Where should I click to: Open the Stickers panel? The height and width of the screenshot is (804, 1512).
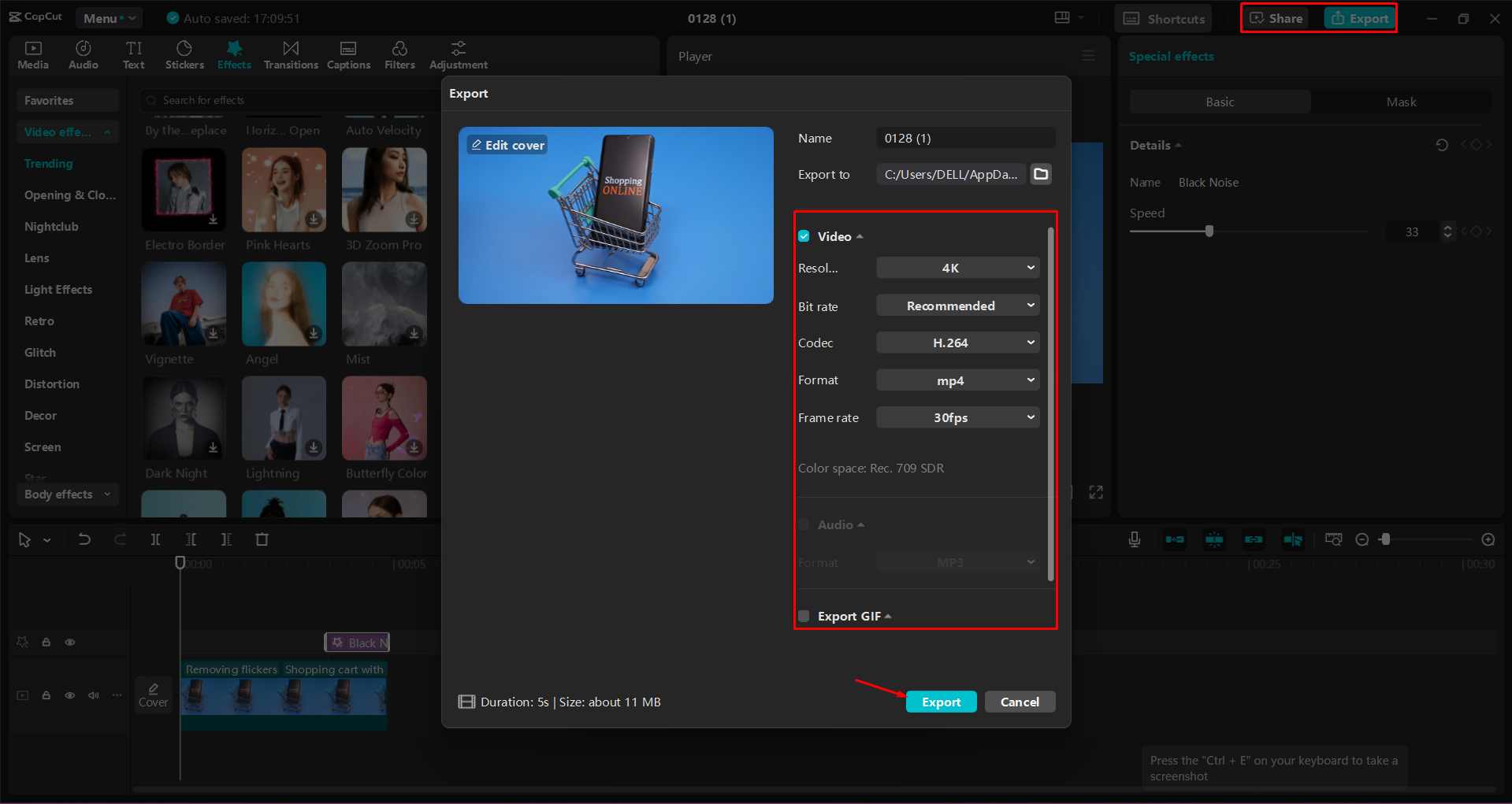[x=184, y=55]
